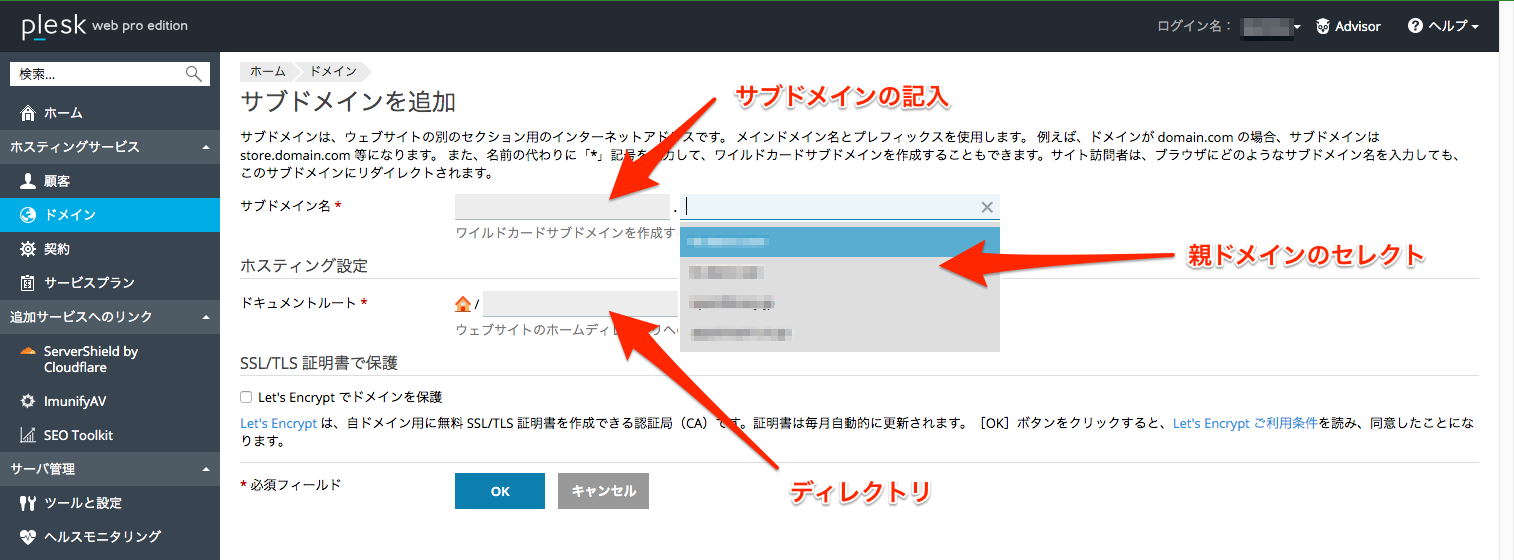Go to ドメイン breadcrumb tab

(x=333, y=71)
